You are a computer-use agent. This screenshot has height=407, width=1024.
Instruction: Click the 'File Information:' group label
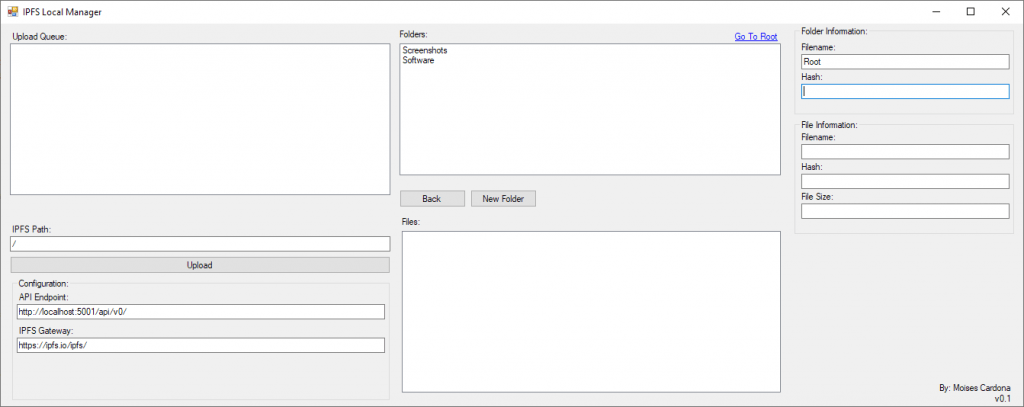coord(829,124)
